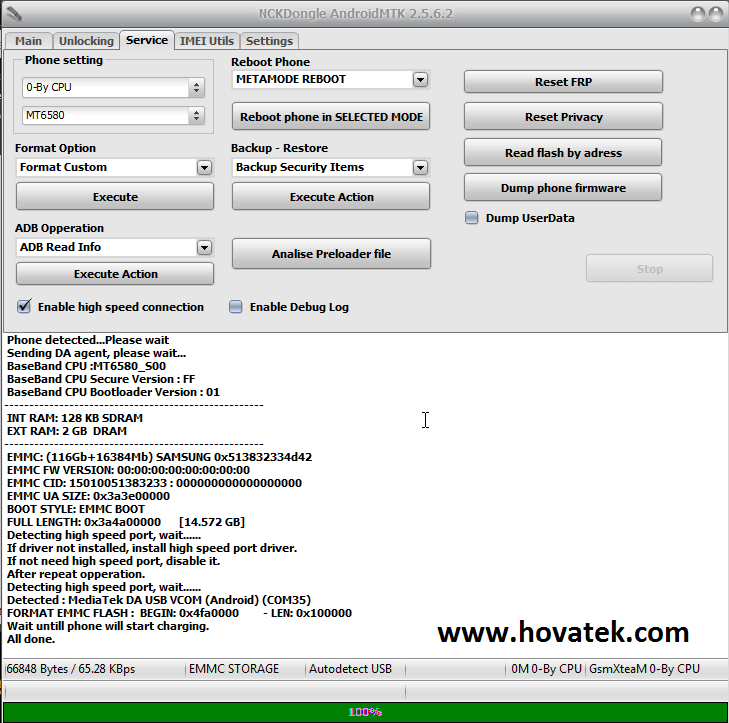Enable the Dump UserData checkbox

pyautogui.click(x=471, y=218)
